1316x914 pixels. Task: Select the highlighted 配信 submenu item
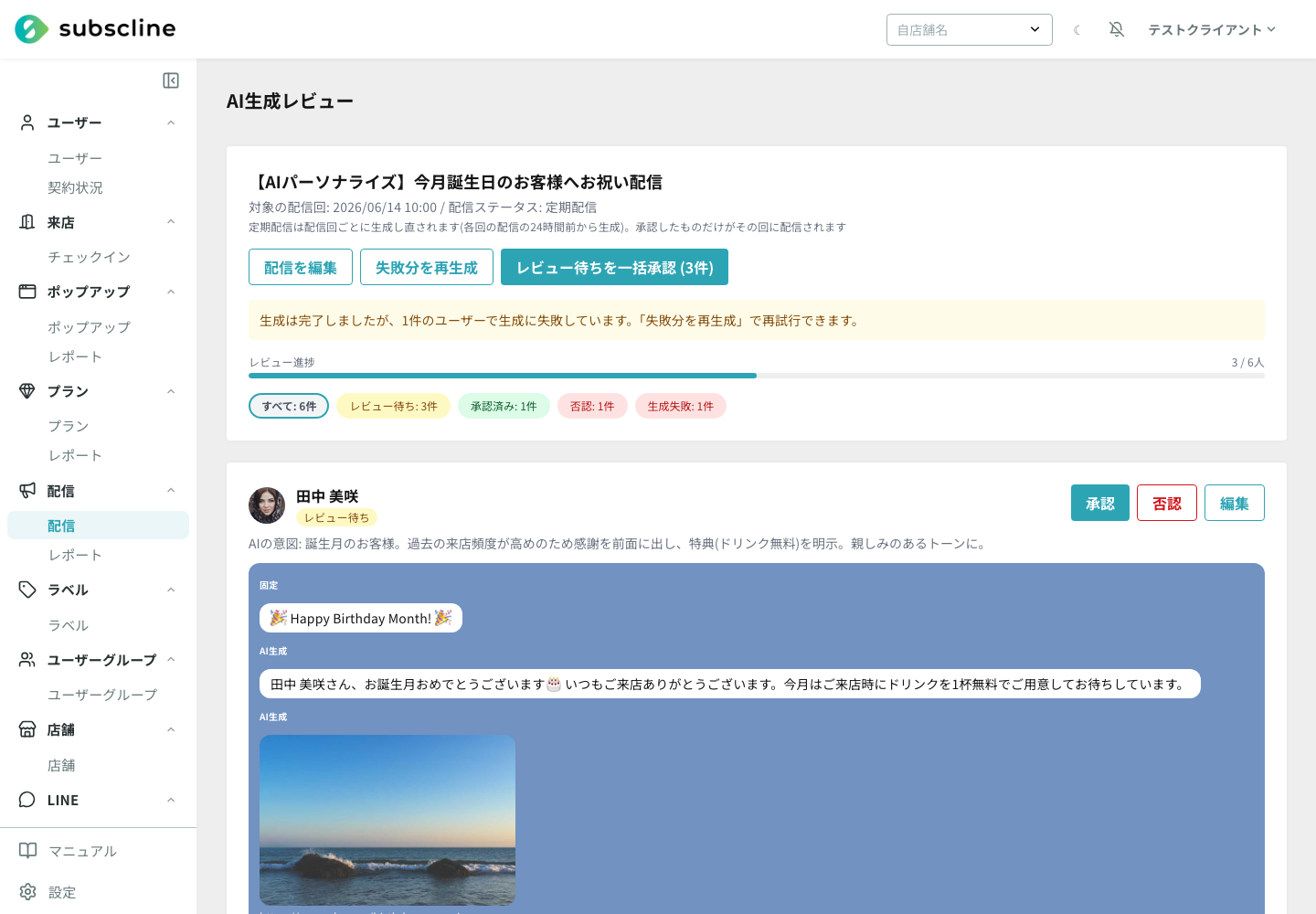[x=98, y=526]
